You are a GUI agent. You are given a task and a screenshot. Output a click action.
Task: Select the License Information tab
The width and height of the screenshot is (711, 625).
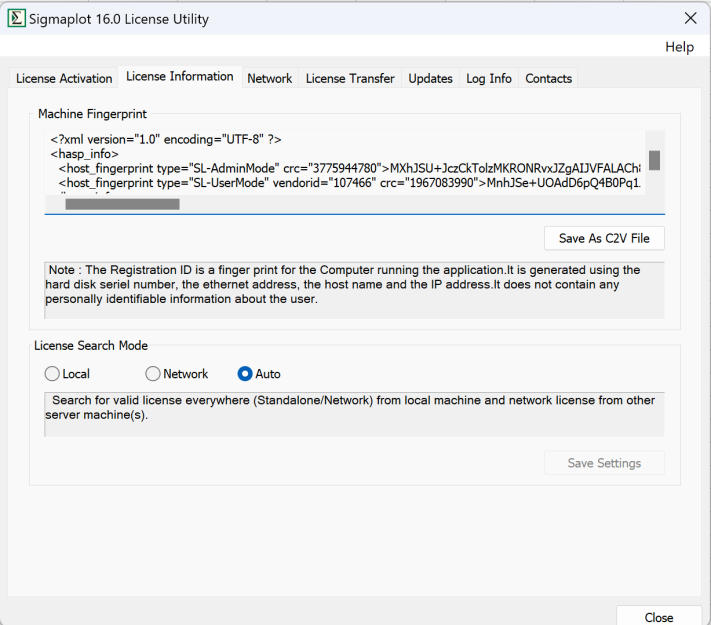(x=180, y=77)
